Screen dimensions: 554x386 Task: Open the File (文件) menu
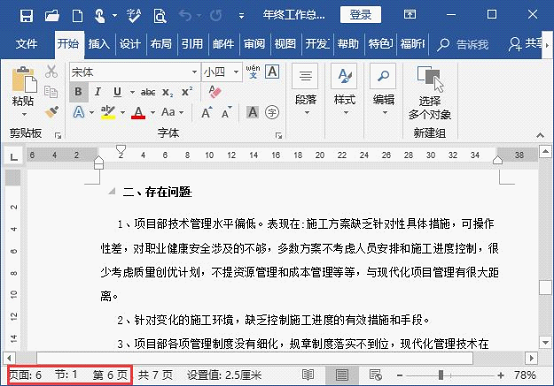(26, 44)
